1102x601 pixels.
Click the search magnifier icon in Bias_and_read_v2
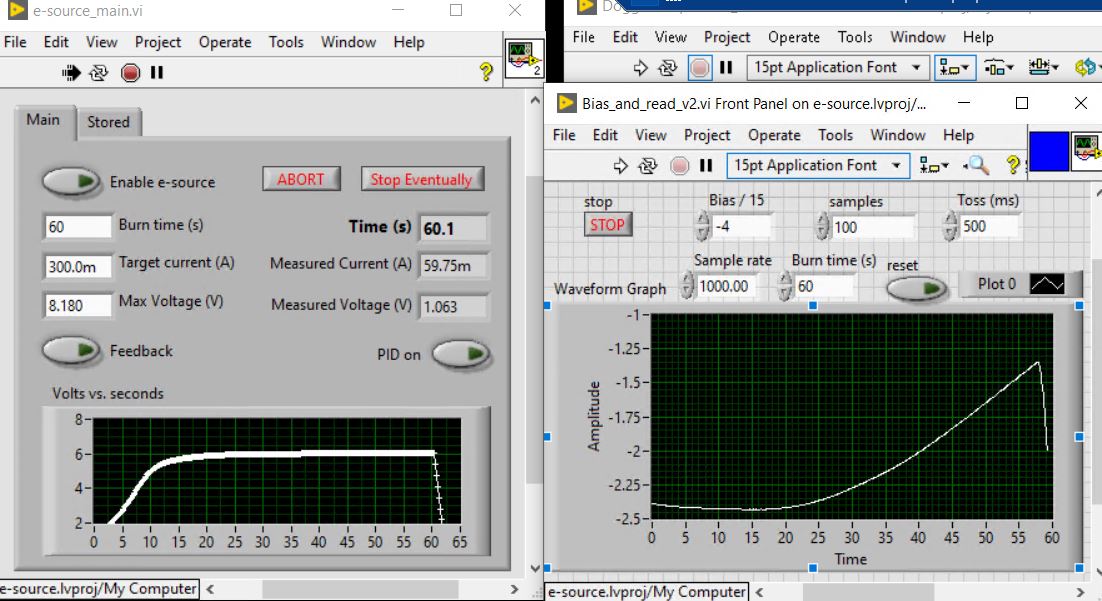click(x=977, y=165)
